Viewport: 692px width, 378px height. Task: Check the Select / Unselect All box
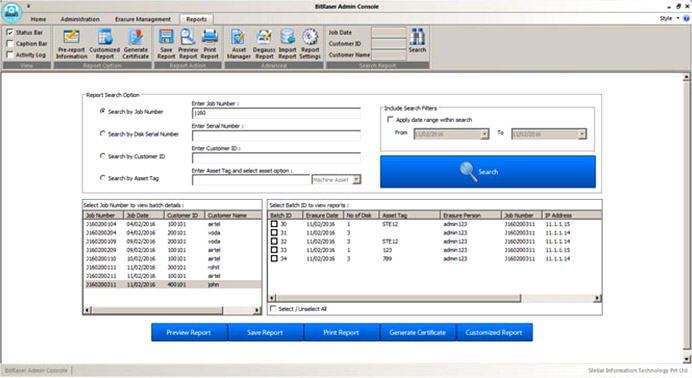273,308
